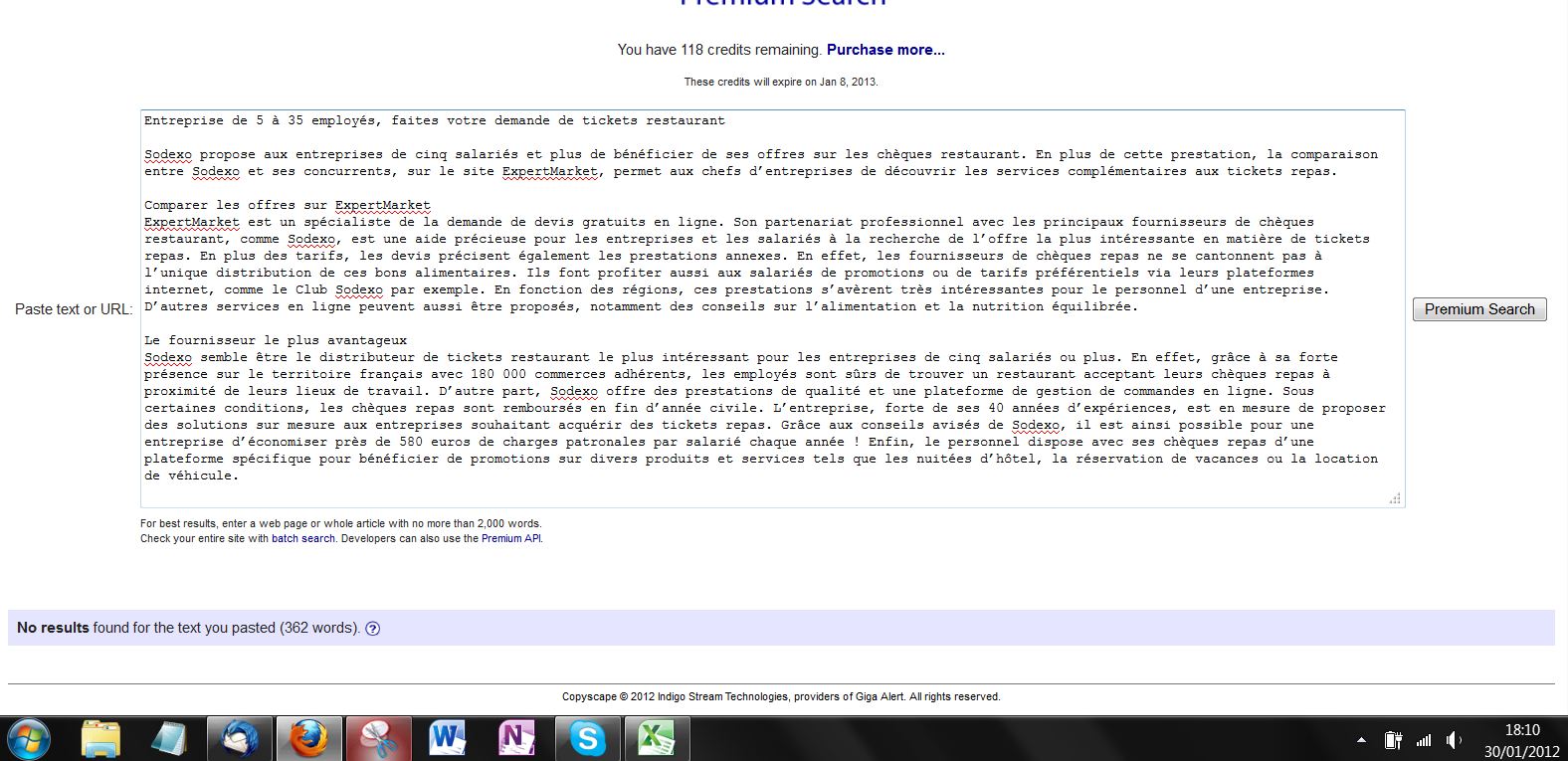Launch Excel from the taskbar
Image resolution: width=1568 pixels, height=761 pixels.
(657, 739)
